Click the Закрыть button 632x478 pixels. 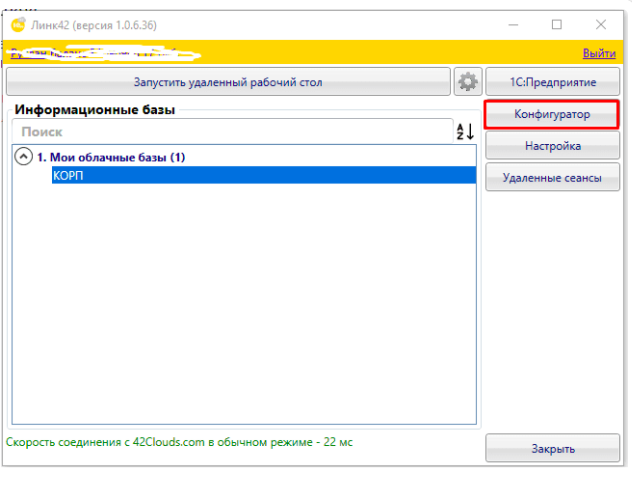pyautogui.click(x=553, y=448)
